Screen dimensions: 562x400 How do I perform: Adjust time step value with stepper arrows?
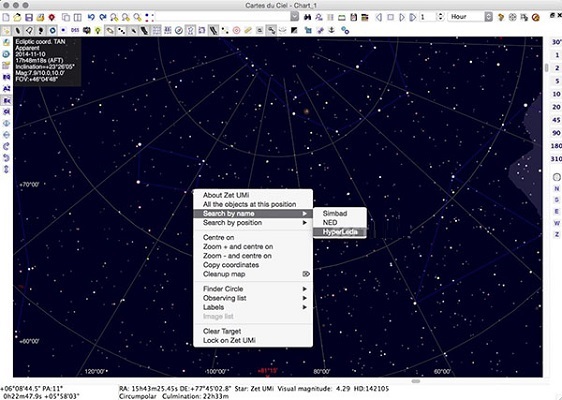pos(441,17)
